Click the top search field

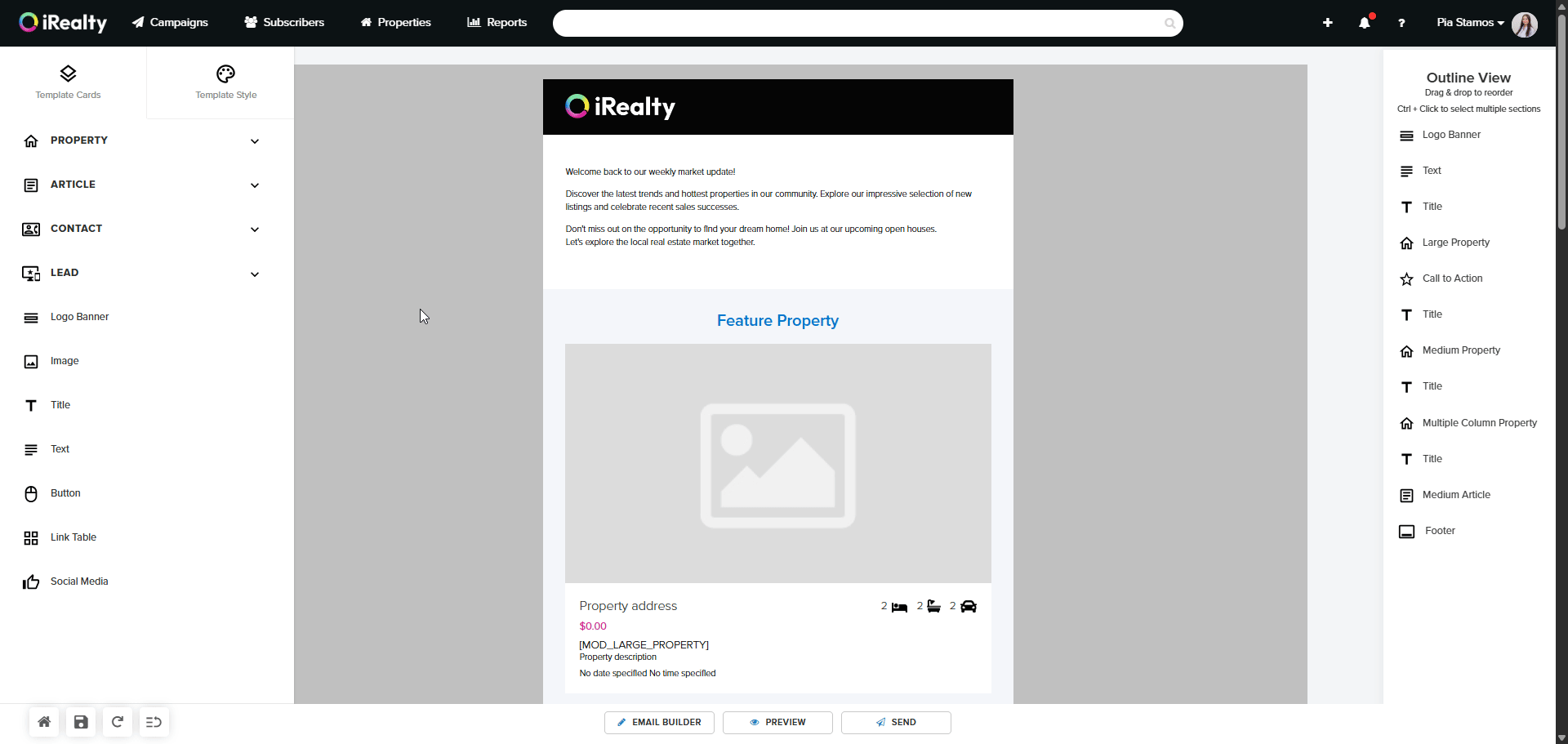[857, 23]
